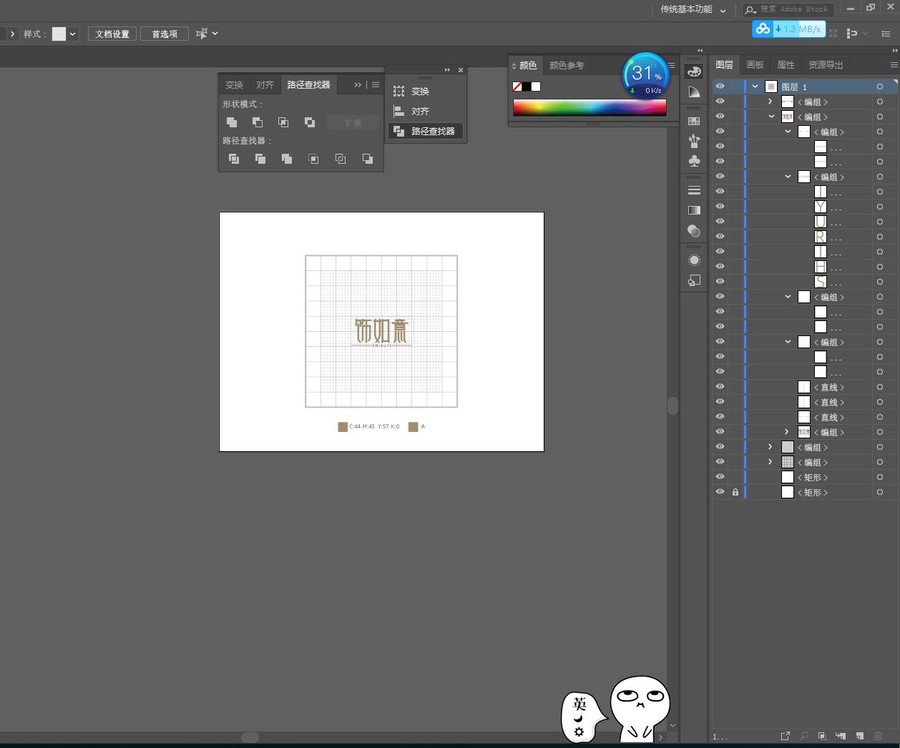Switch to the 资源导出 tab
Screen dimensions: 900x748
click(x=826, y=65)
